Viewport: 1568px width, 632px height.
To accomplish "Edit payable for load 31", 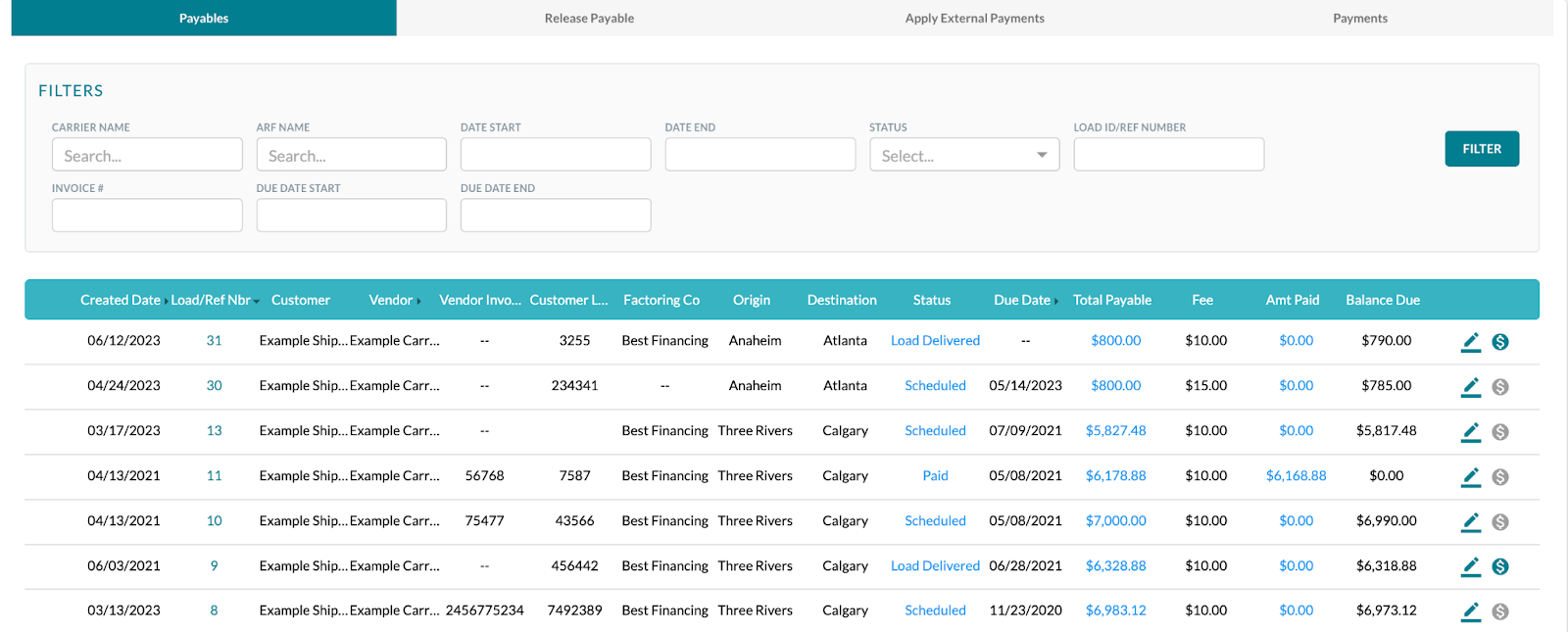I will coord(1471,342).
